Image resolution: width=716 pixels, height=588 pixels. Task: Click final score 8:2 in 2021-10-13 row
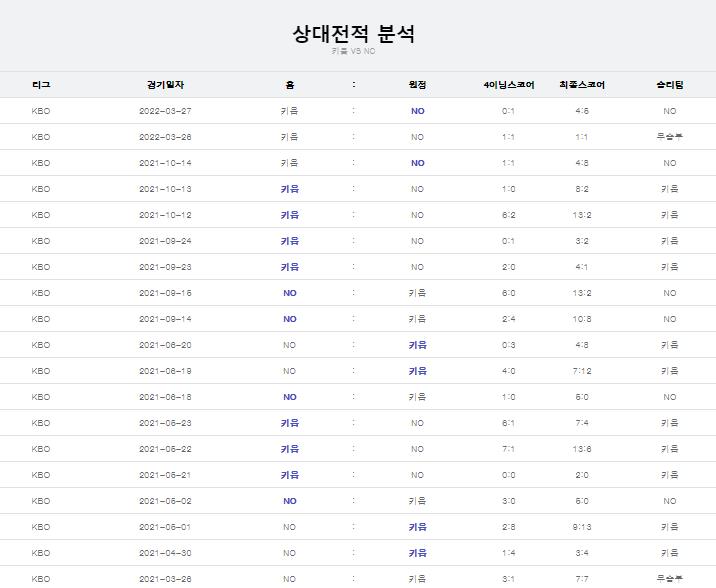coord(582,189)
